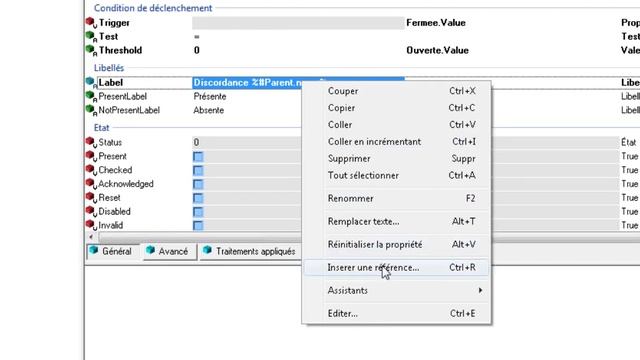Click the Status value field
This screenshot has height=360, width=640.
247,142
